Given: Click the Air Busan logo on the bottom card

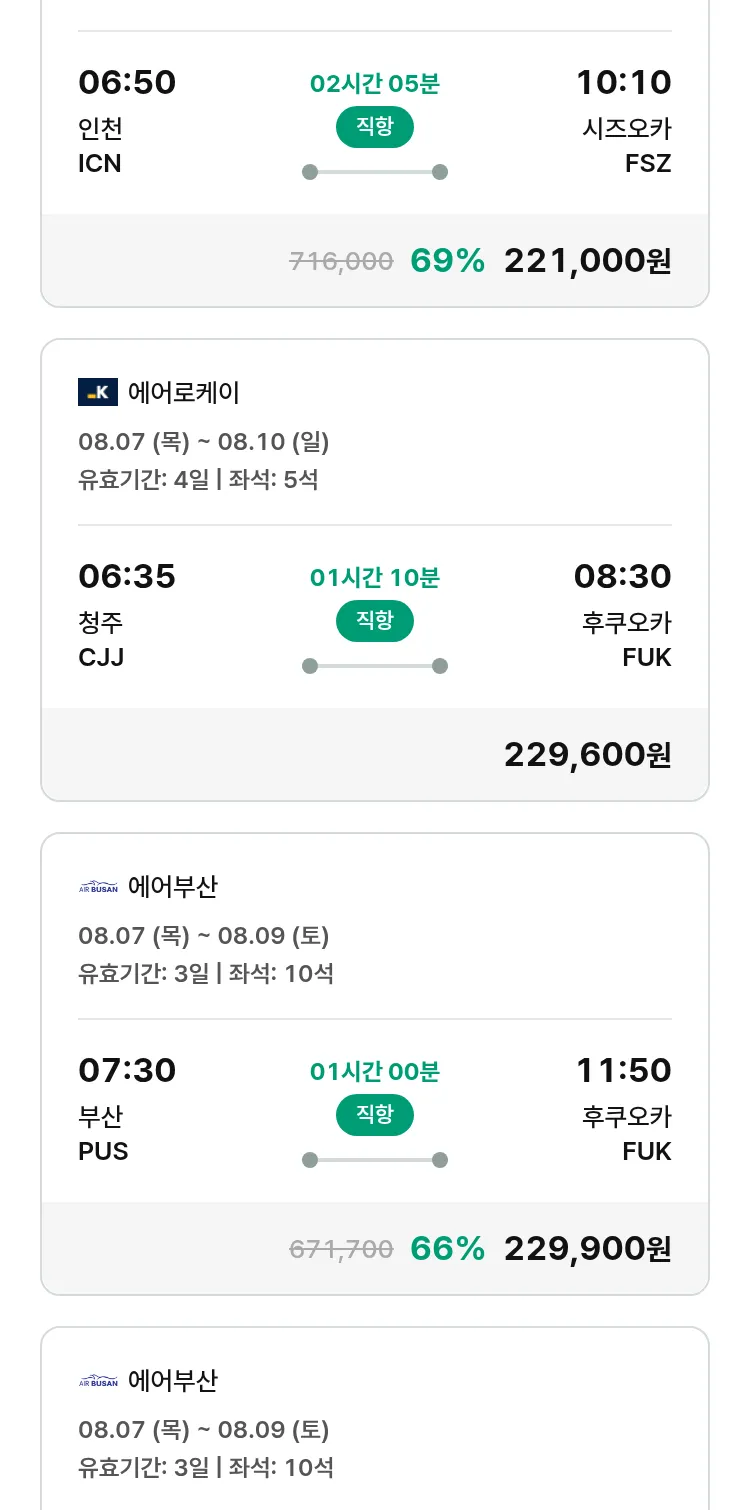Looking at the screenshot, I should tap(98, 1381).
